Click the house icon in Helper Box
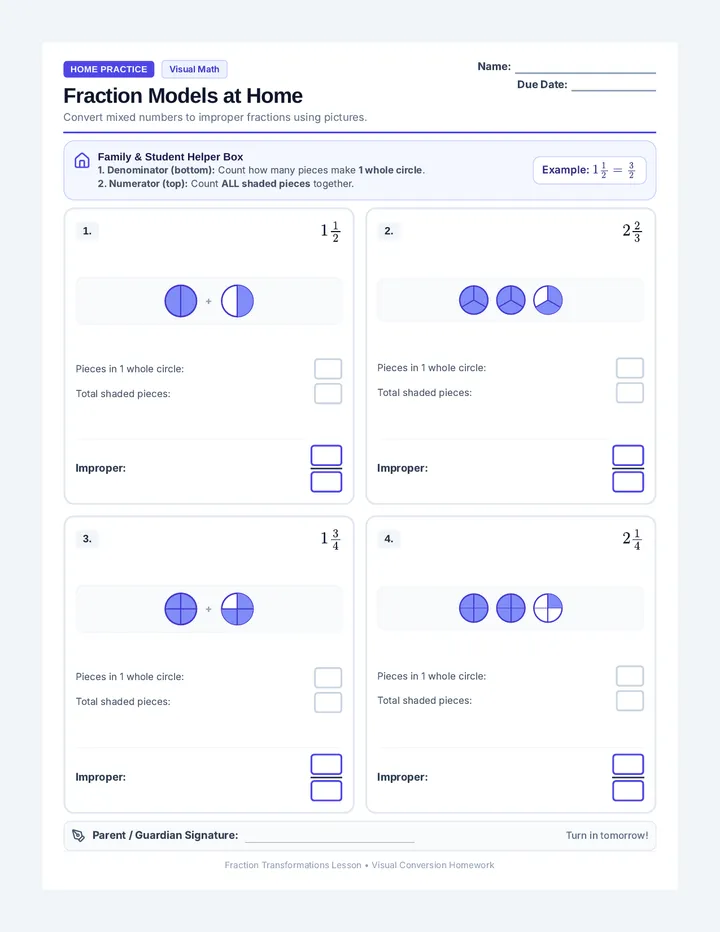This screenshot has height=932, width=720. click(x=82, y=160)
